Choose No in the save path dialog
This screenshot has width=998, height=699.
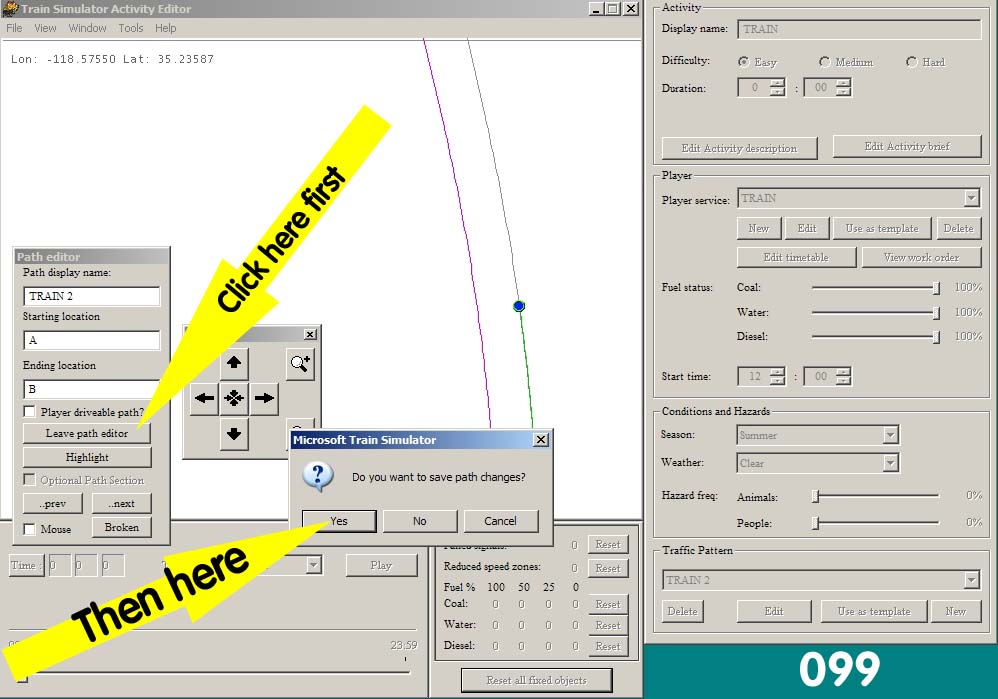pyautogui.click(x=420, y=521)
